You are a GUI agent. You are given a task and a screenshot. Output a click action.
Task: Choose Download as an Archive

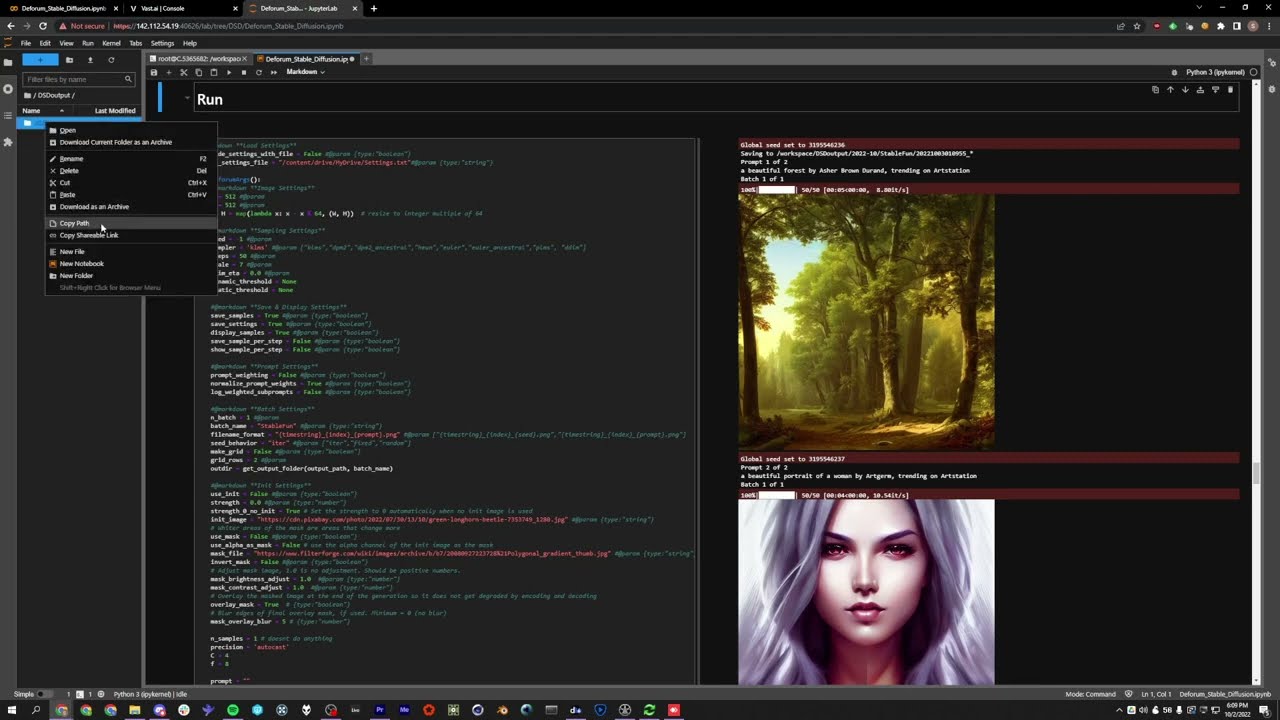(x=131, y=207)
